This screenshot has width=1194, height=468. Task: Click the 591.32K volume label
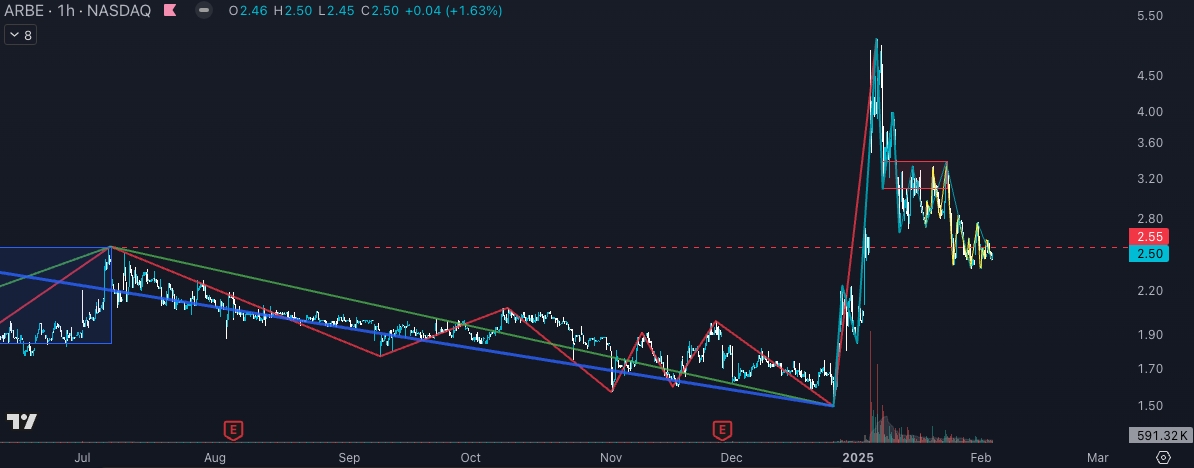(x=1158, y=435)
